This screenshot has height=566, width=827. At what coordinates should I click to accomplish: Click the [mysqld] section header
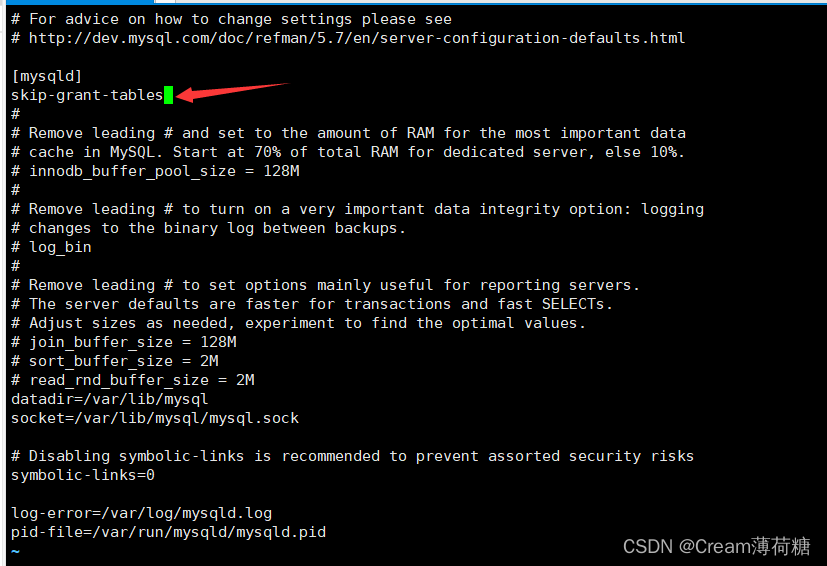(x=47, y=76)
